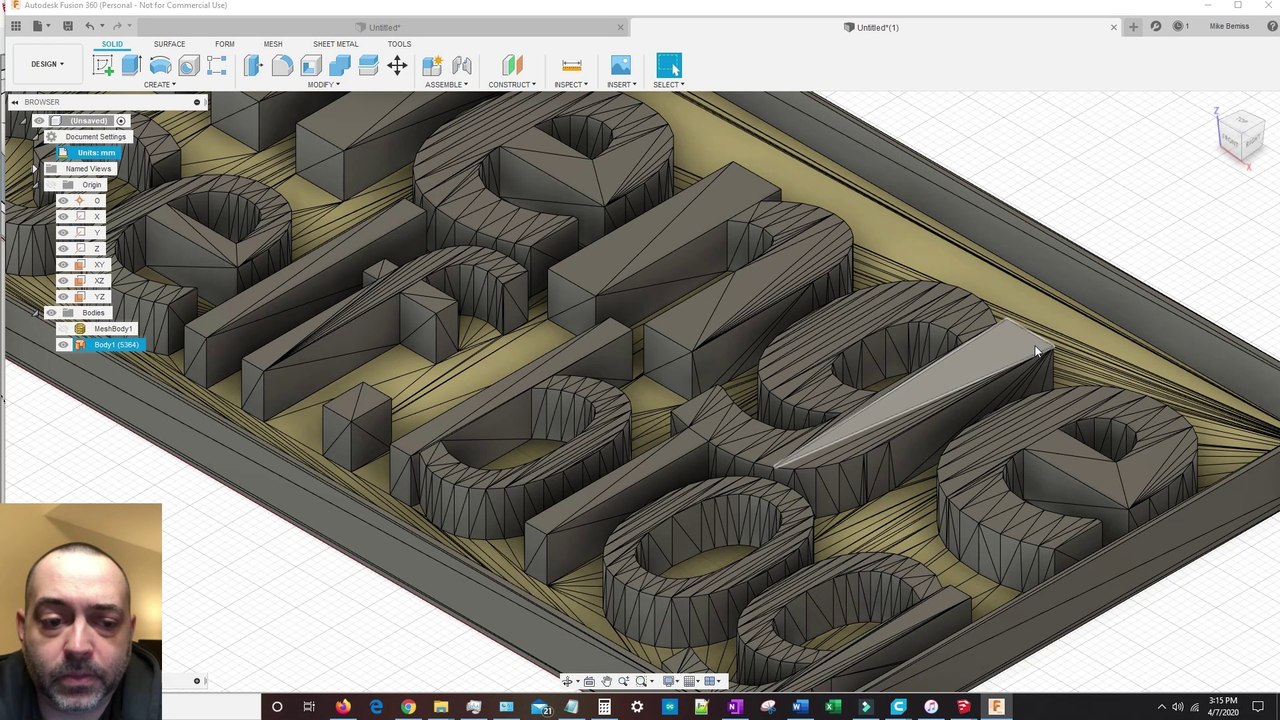Click the Measure tool icon
1280x720 pixels.
571,66
